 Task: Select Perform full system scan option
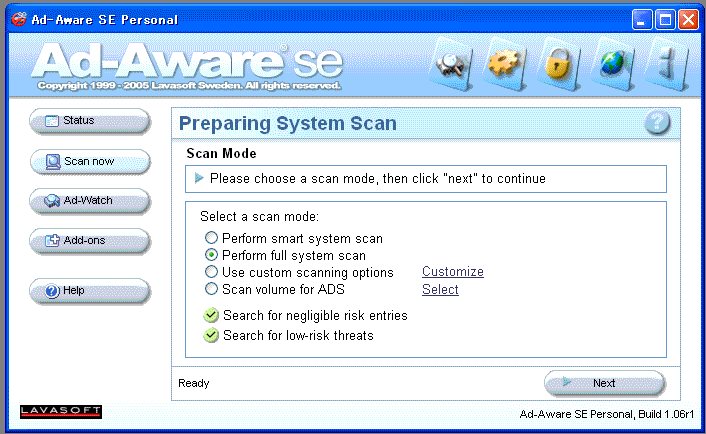pyautogui.click(x=211, y=256)
